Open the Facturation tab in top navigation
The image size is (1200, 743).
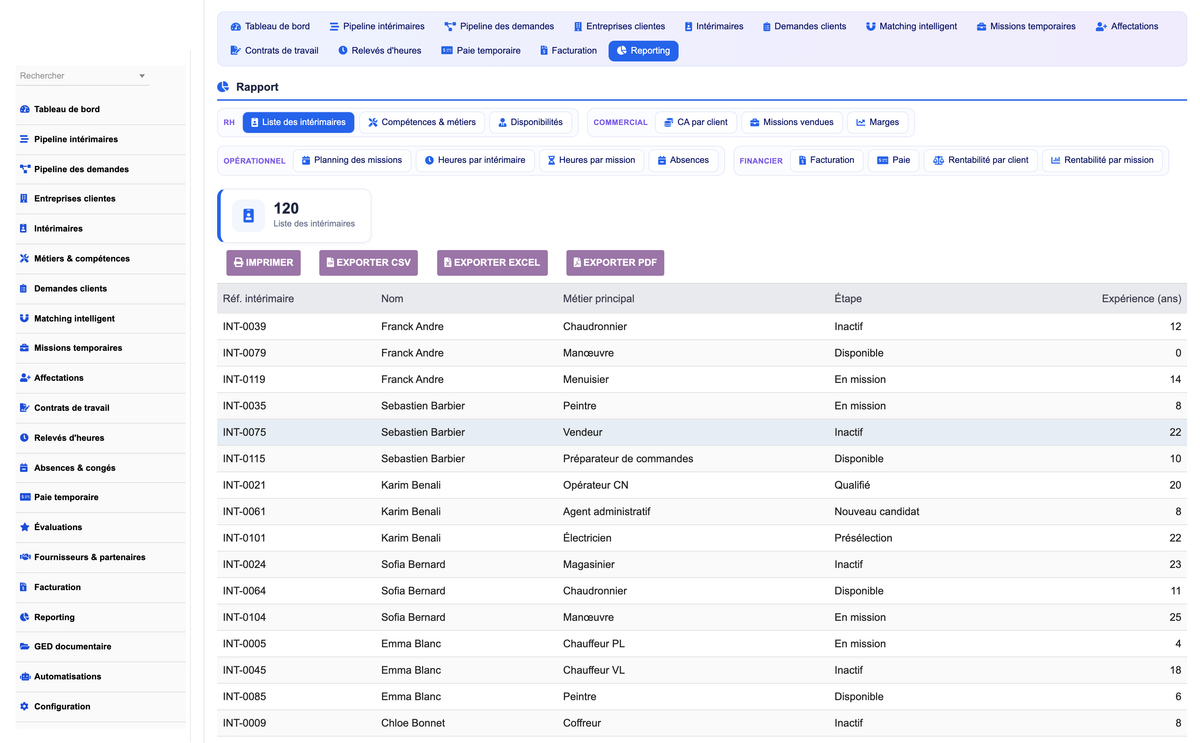point(568,50)
